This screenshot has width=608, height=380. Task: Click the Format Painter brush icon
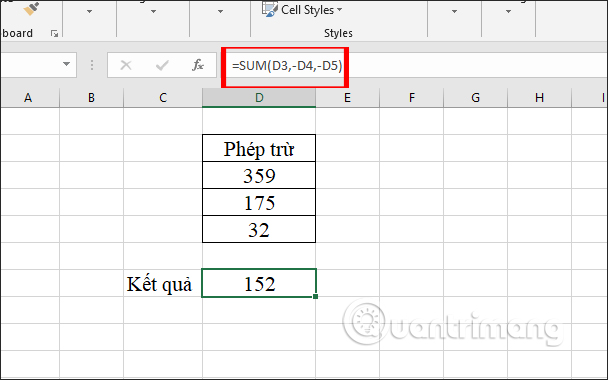tap(31, 8)
